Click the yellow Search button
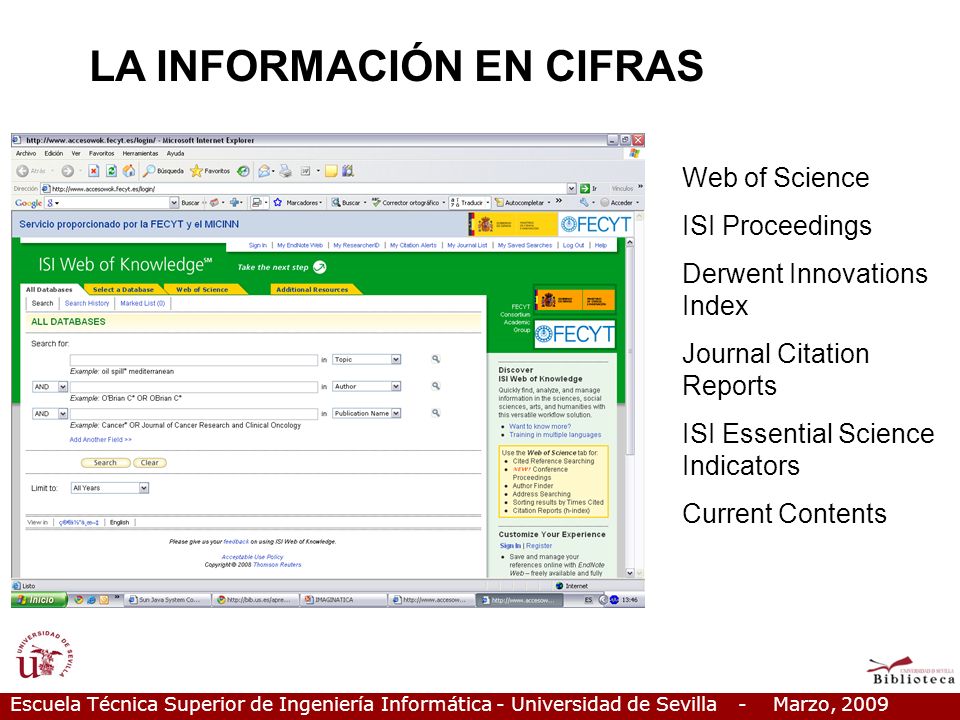Image resolution: width=960 pixels, height=720 pixels. 105,463
